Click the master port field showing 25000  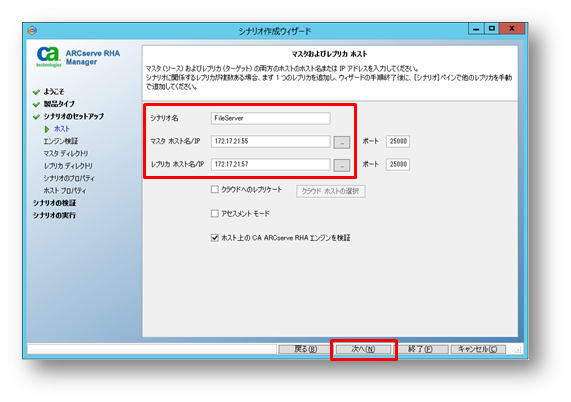(x=398, y=141)
